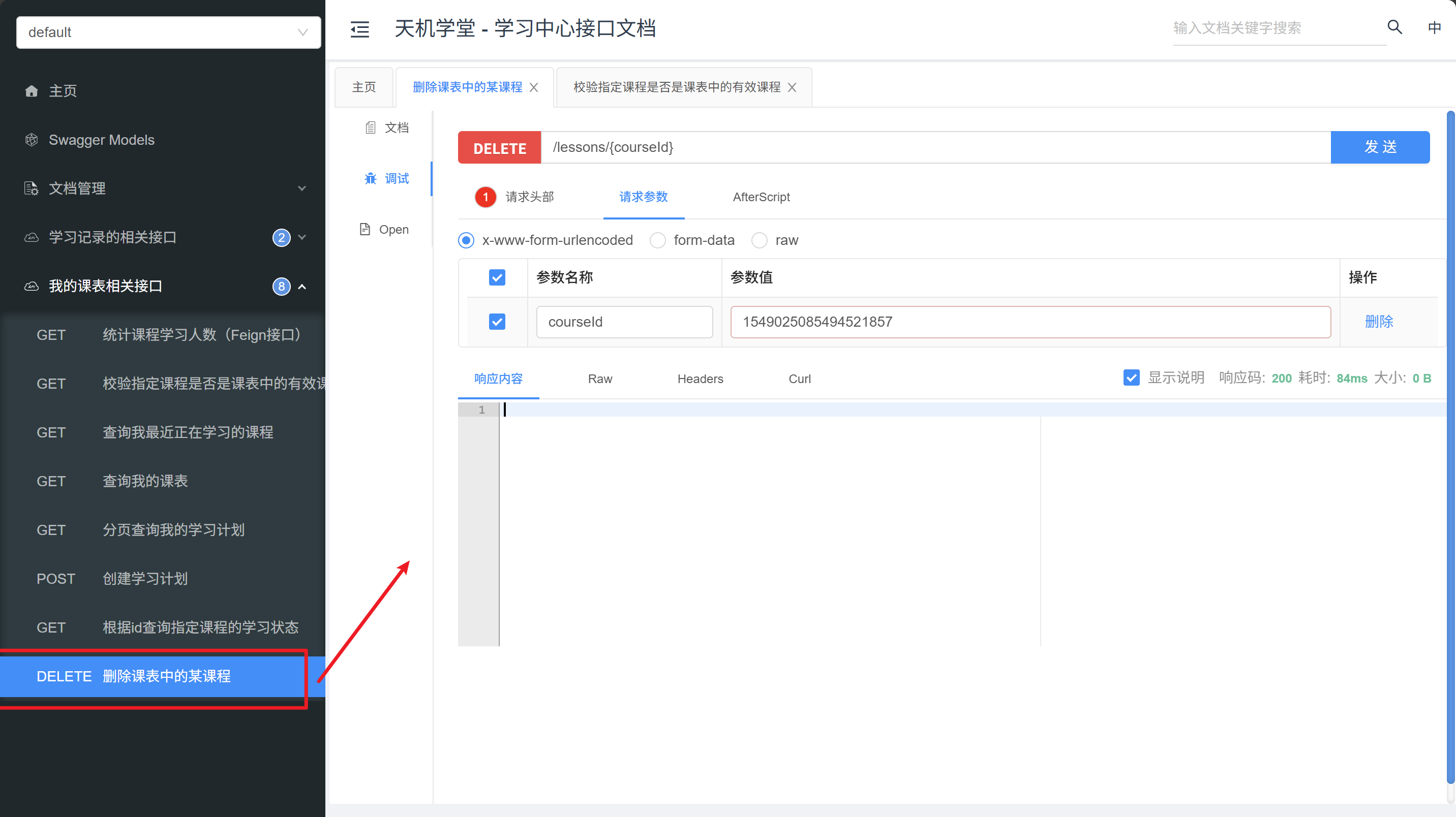Click the sidebar collapse menu icon

coord(359,29)
